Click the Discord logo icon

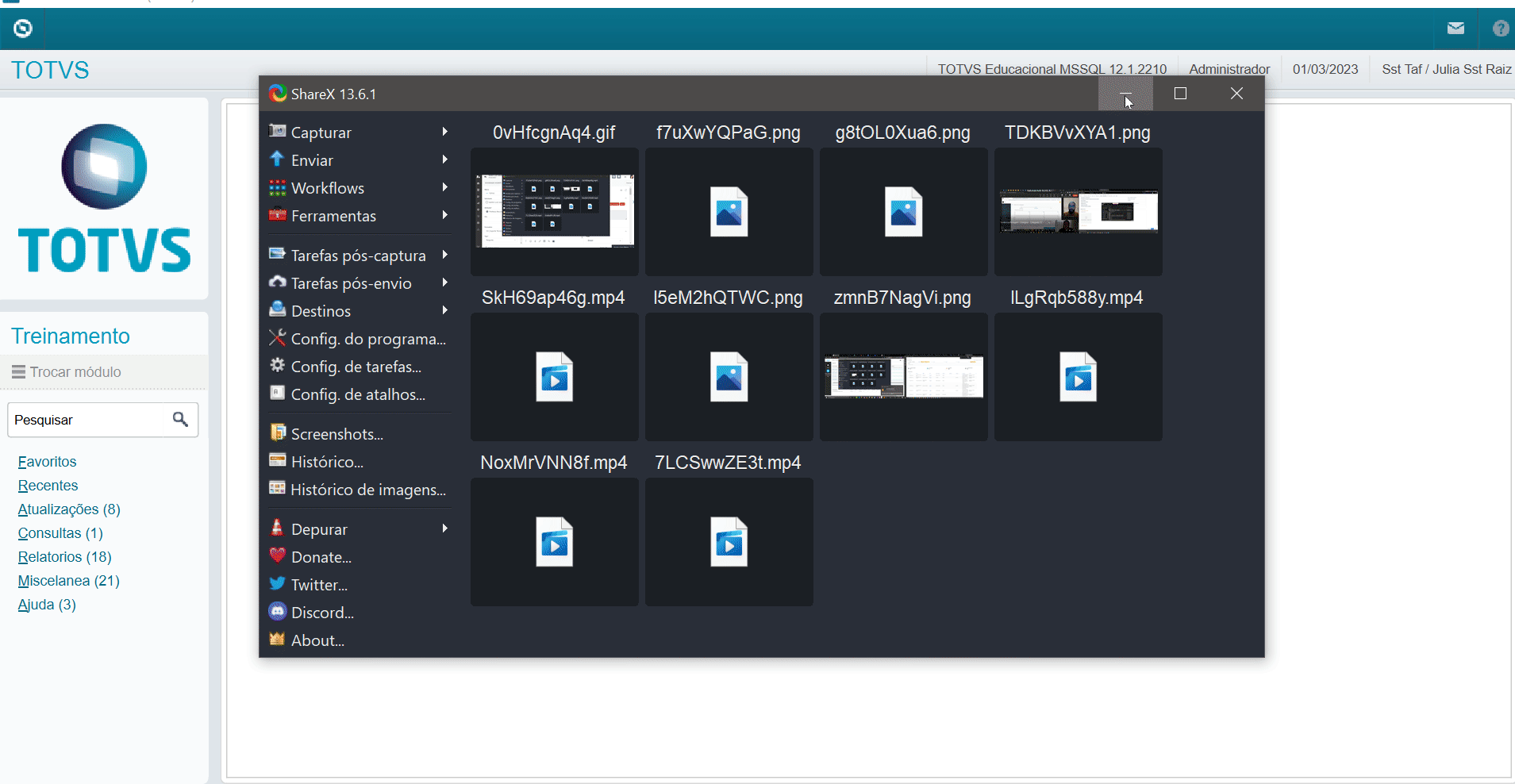click(x=277, y=611)
